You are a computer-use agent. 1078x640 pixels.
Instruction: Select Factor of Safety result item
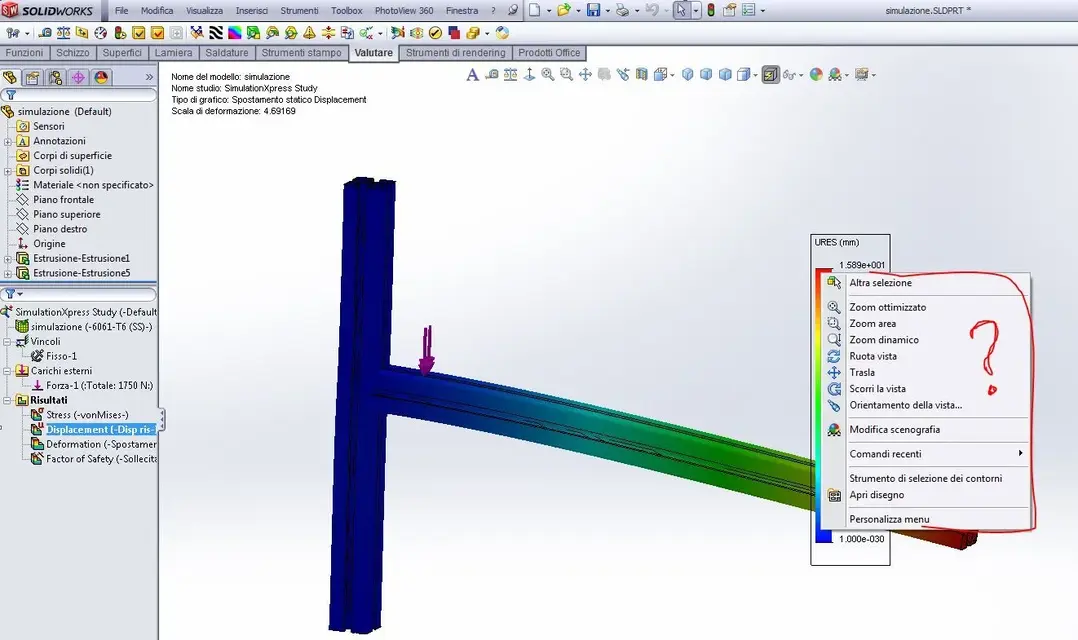click(x=101, y=459)
